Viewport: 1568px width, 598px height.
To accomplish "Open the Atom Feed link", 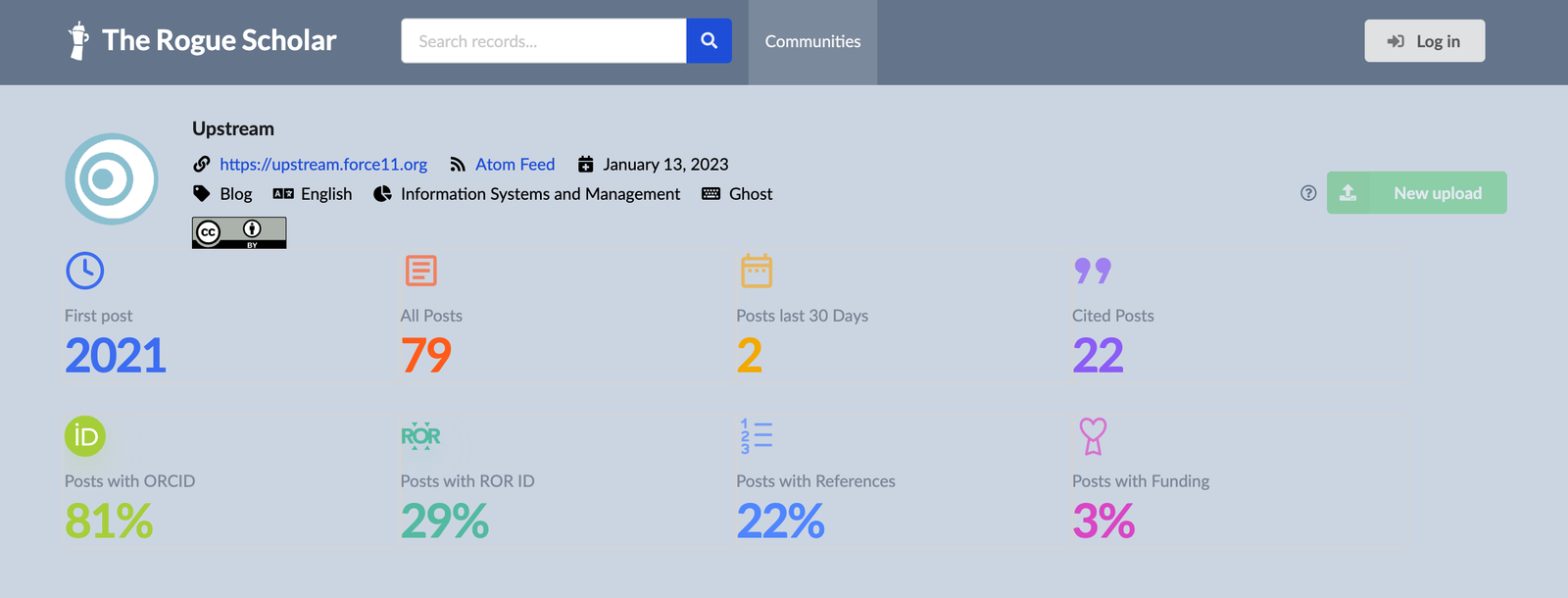I will [514, 165].
